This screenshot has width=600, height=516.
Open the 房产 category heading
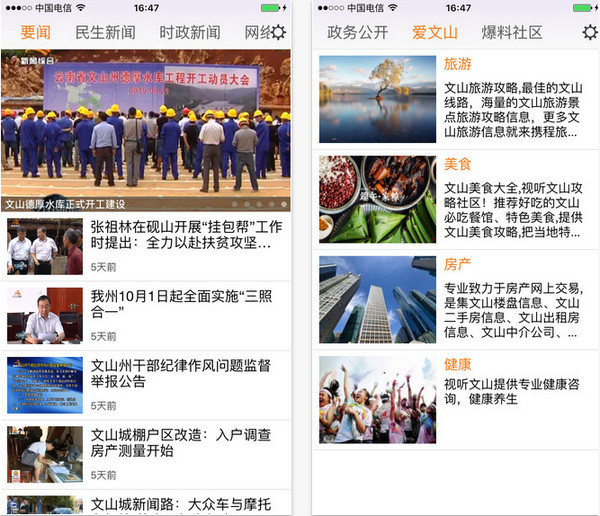pyautogui.click(x=457, y=265)
